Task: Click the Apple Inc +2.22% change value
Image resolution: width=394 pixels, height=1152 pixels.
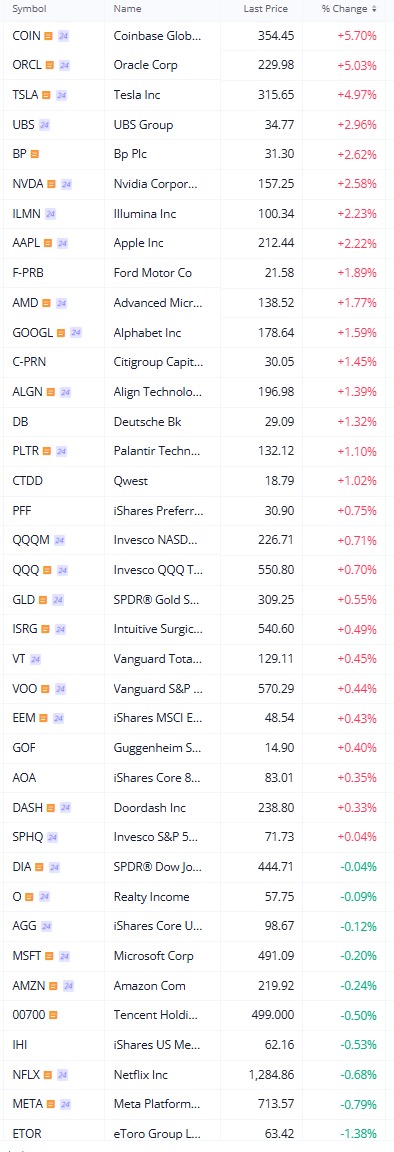Action: click(x=358, y=243)
